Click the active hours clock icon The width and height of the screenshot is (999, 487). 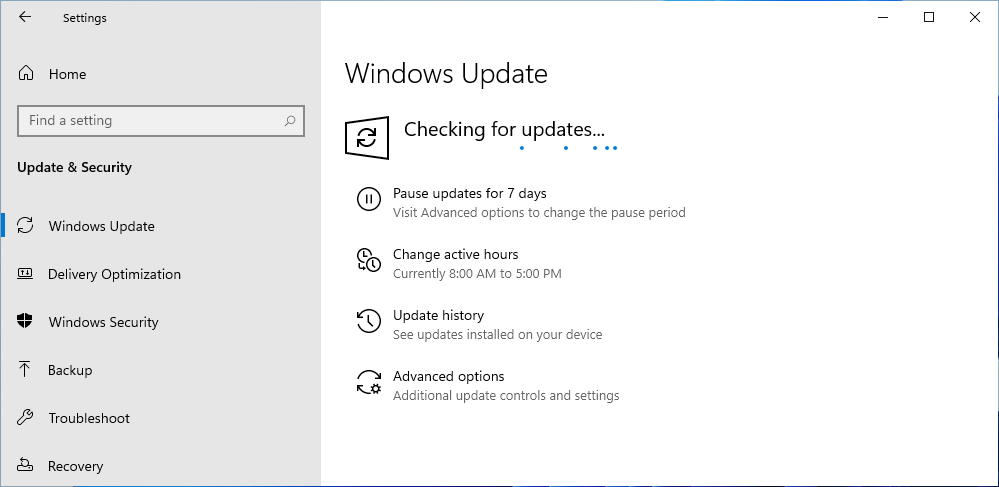click(368, 260)
